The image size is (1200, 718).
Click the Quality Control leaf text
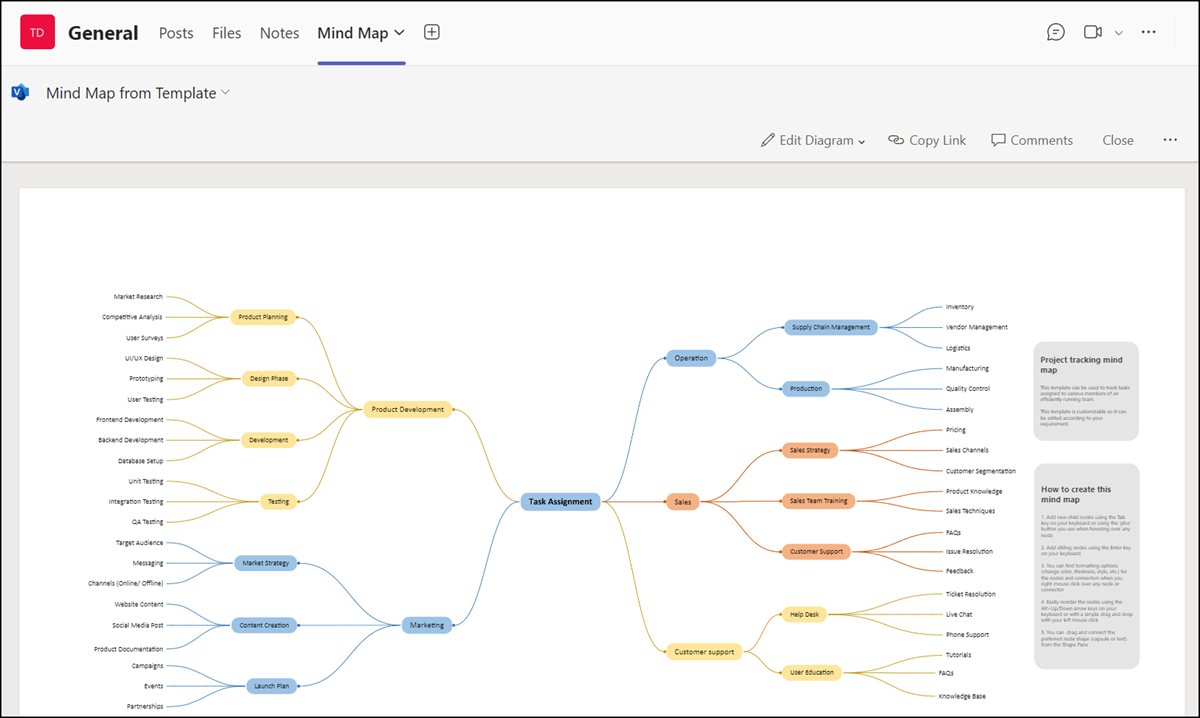[968, 389]
